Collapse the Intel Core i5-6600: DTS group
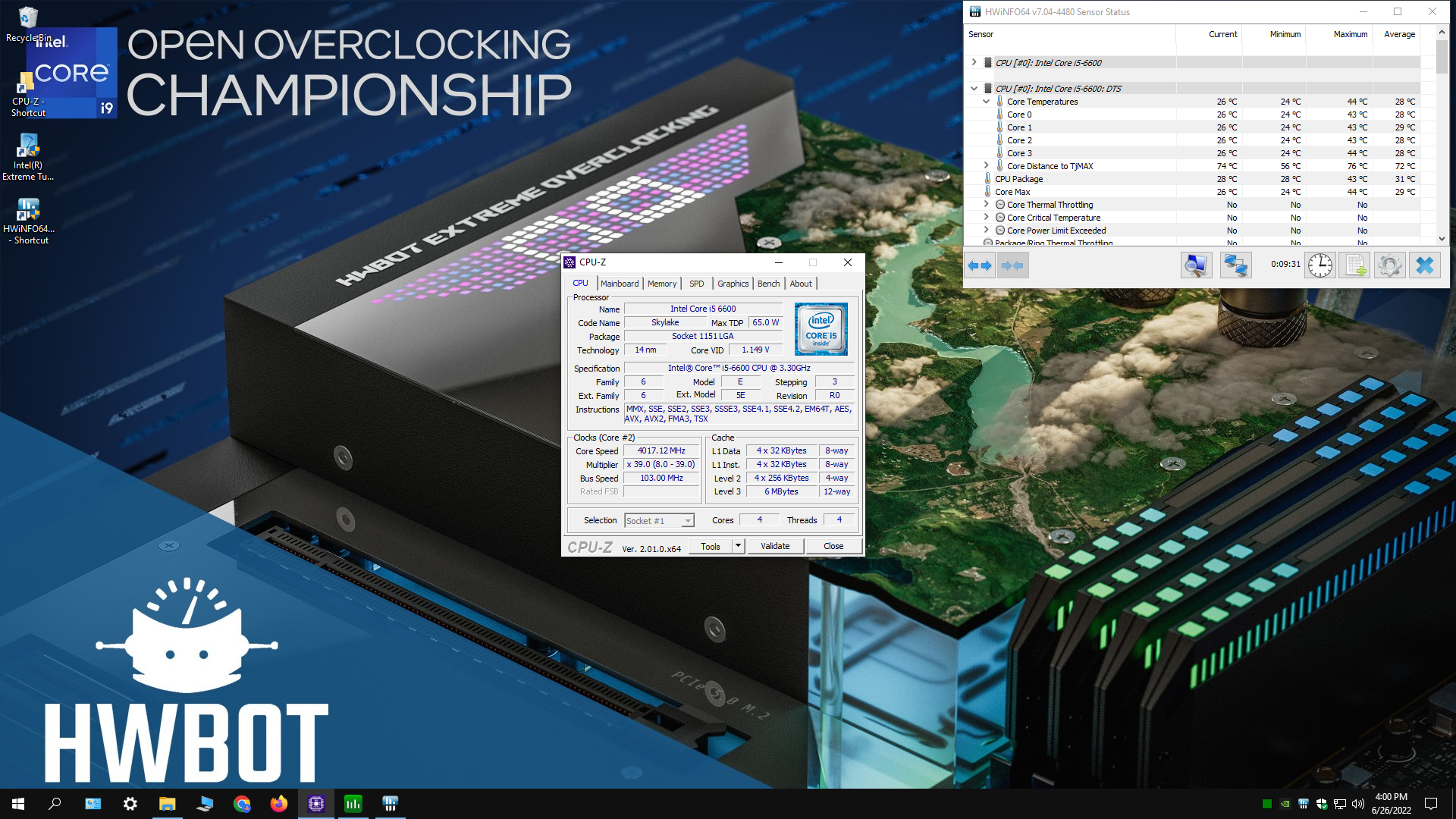 (x=974, y=88)
